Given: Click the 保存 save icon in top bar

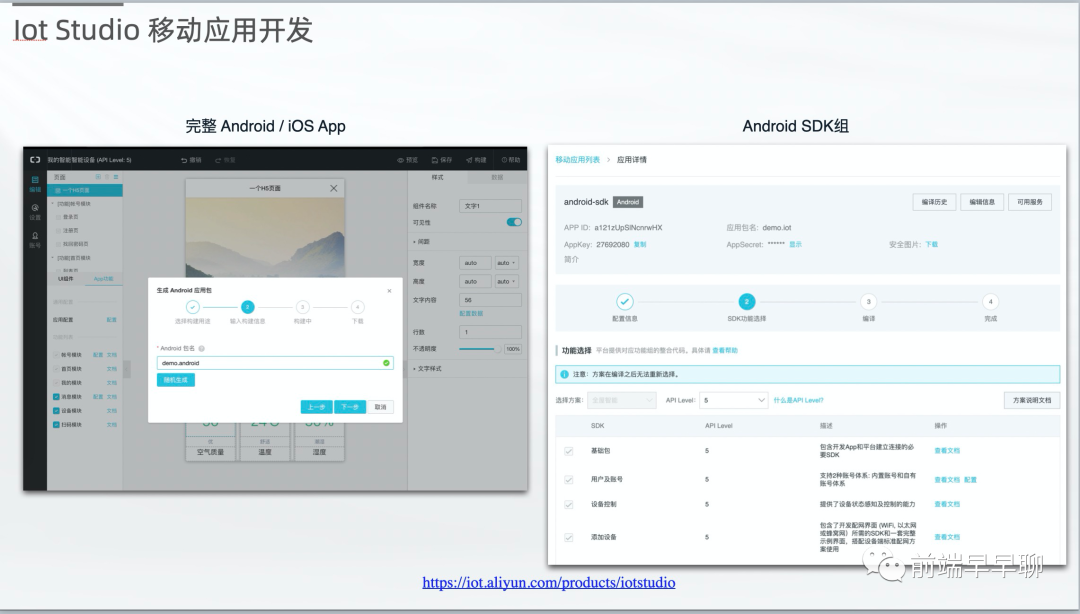Looking at the screenshot, I should coord(435,160).
